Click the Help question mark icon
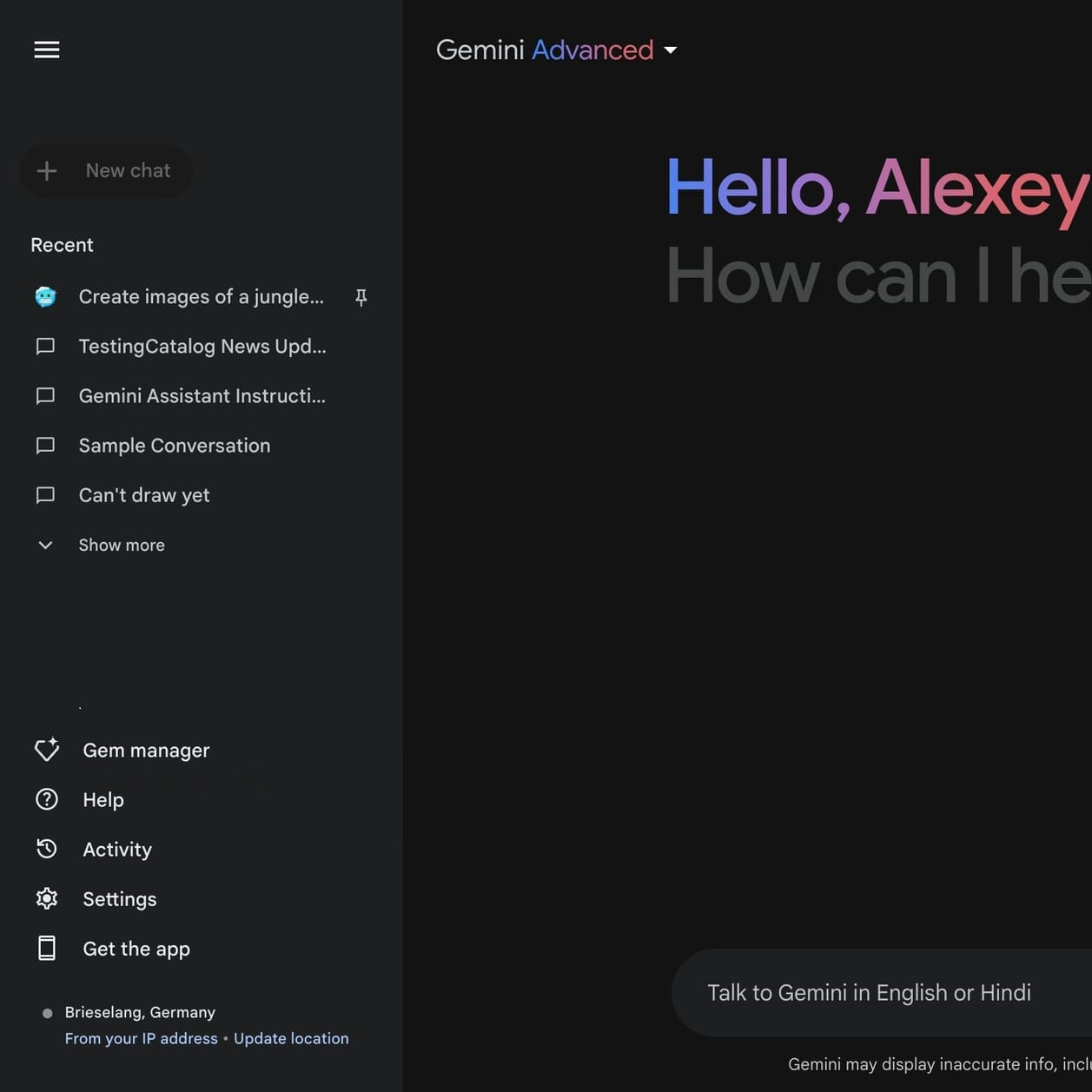Viewport: 1092px width, 1092px height. [x=47, y=799]
